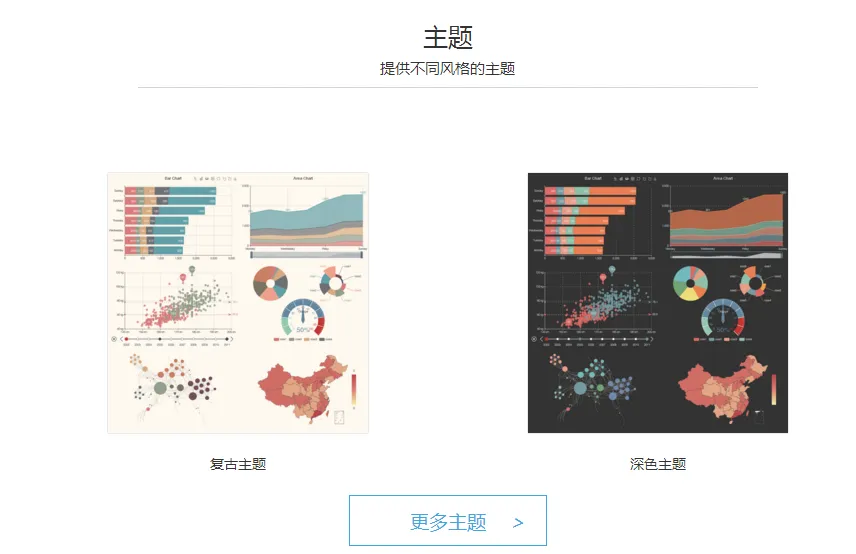The height and width of the screenshot is (554, 856).
Task: Open the 复古主题 vintage theme preview image
Action: click(238, 303)
